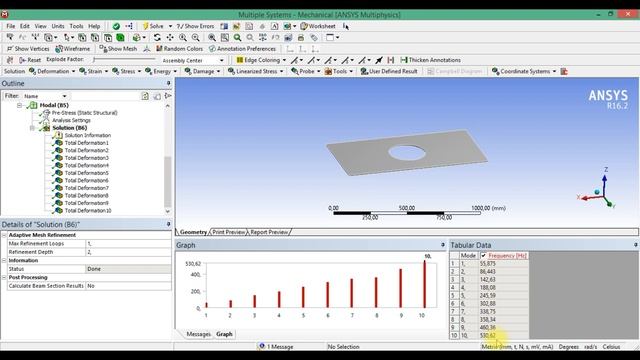
Task: Switch to Vertex selection filter
Action: tap(82, 38)
